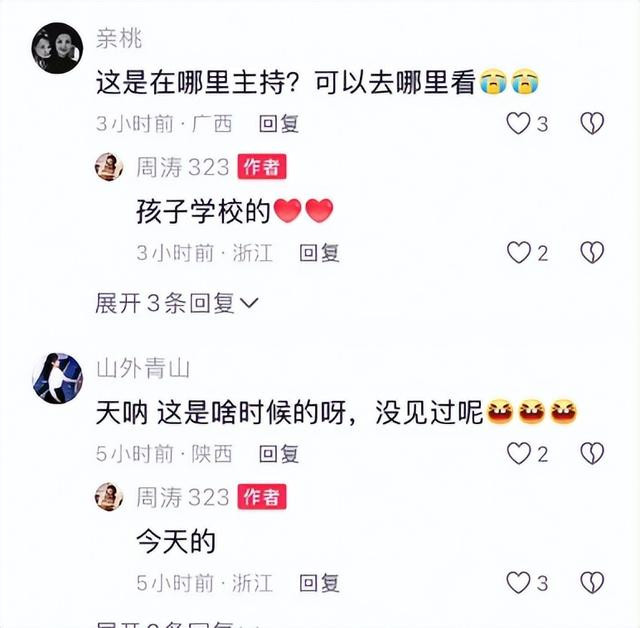640x628 pixels.
Task: Open username 亲桃 profile link
Action: (119, 39)
